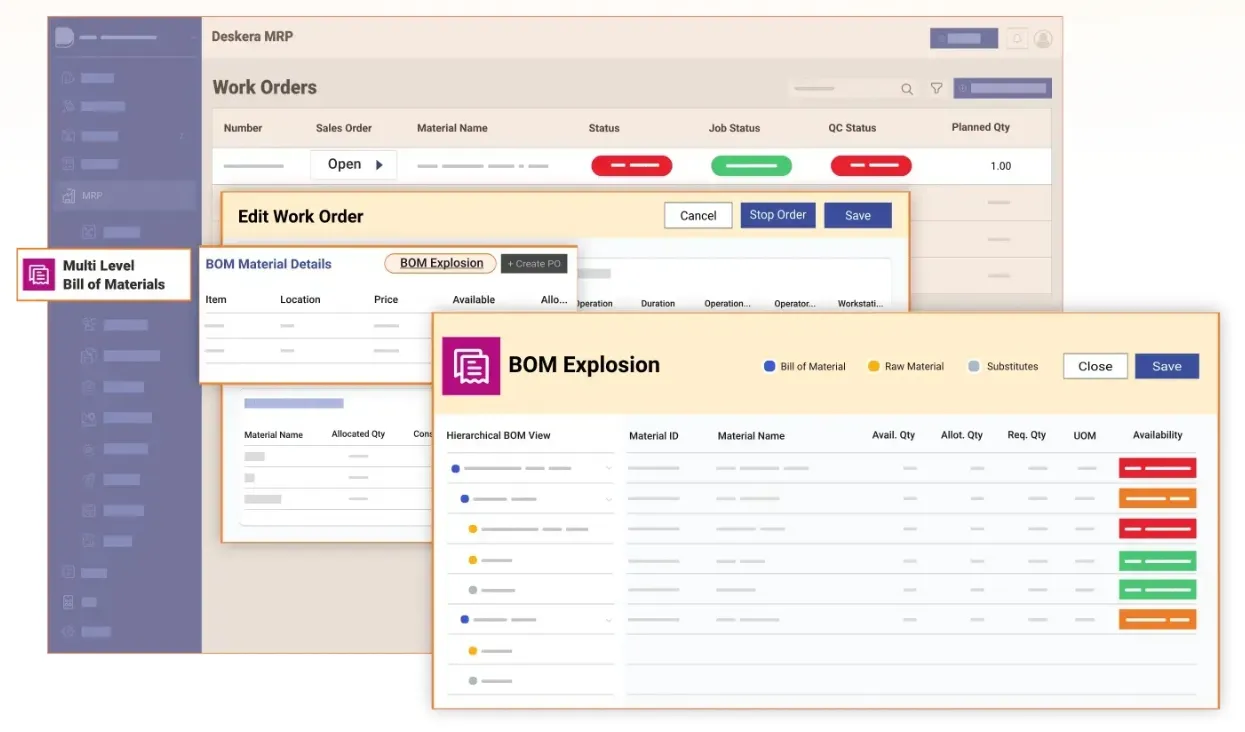Image resolution: width=1245 pixels, height=732 pixels.
Task: Open the filter funnel icon in Work Orders
Action: pyautogui.click(x=936, y=88)
